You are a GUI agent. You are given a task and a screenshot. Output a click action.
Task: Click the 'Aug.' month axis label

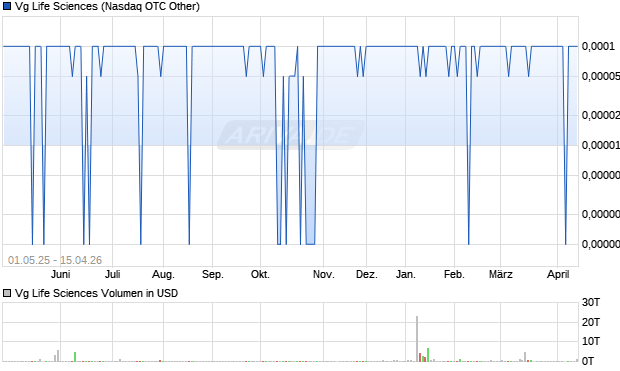[163, 274]
